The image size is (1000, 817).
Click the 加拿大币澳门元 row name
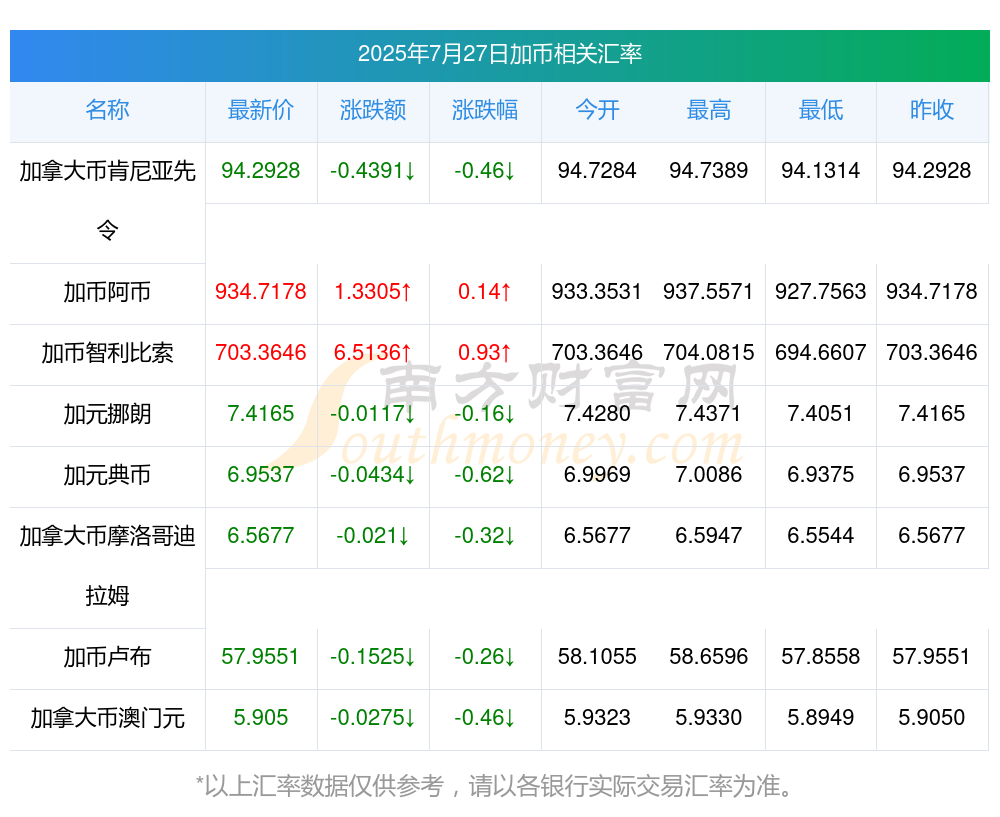click(x=107, y=718)
